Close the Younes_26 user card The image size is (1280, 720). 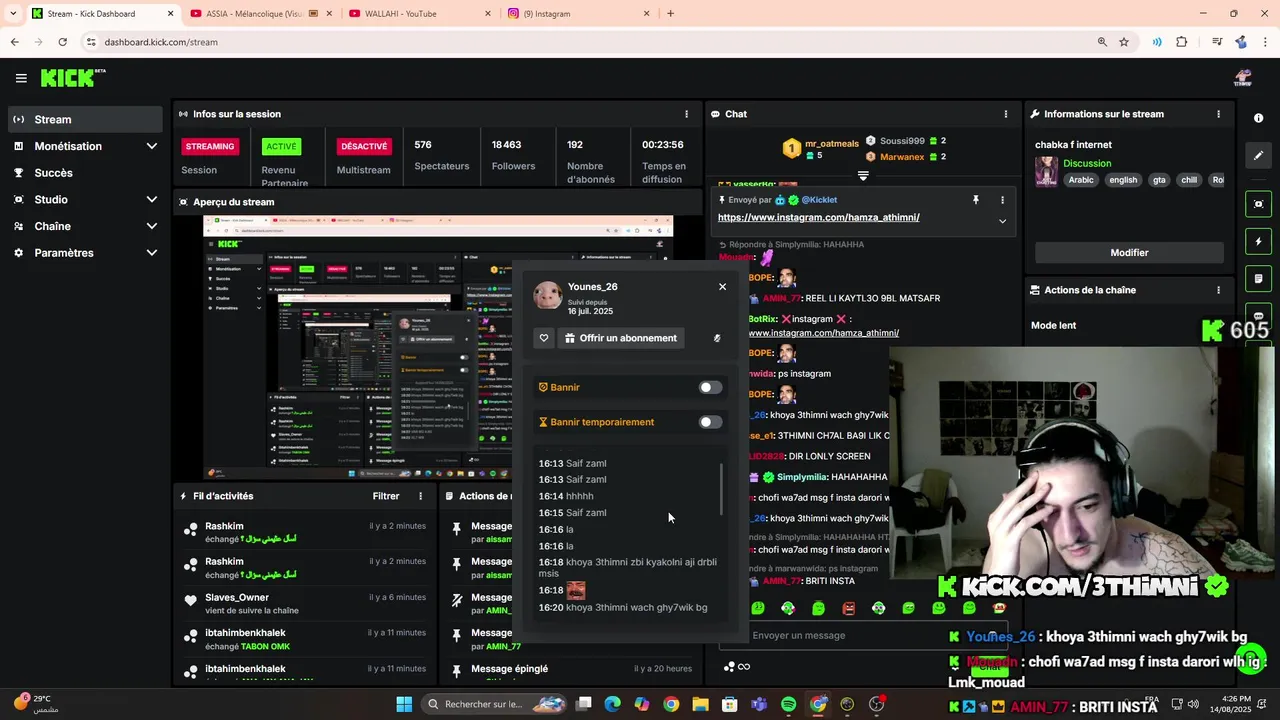coord(722,287)
